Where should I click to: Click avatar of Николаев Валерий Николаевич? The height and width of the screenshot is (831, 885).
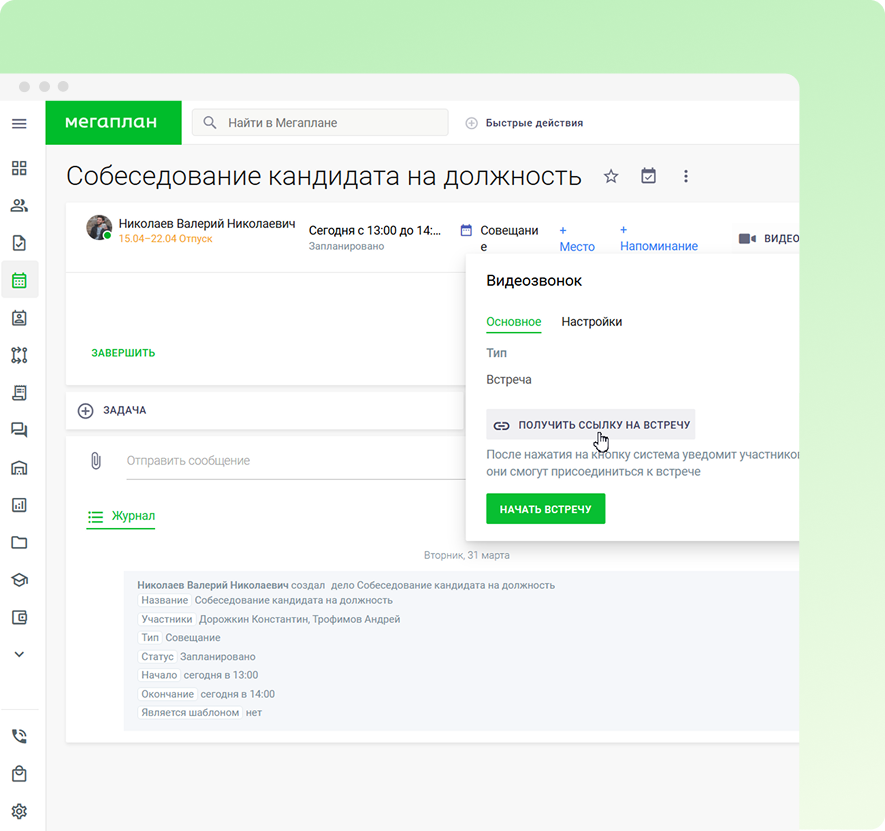point(99,228)
